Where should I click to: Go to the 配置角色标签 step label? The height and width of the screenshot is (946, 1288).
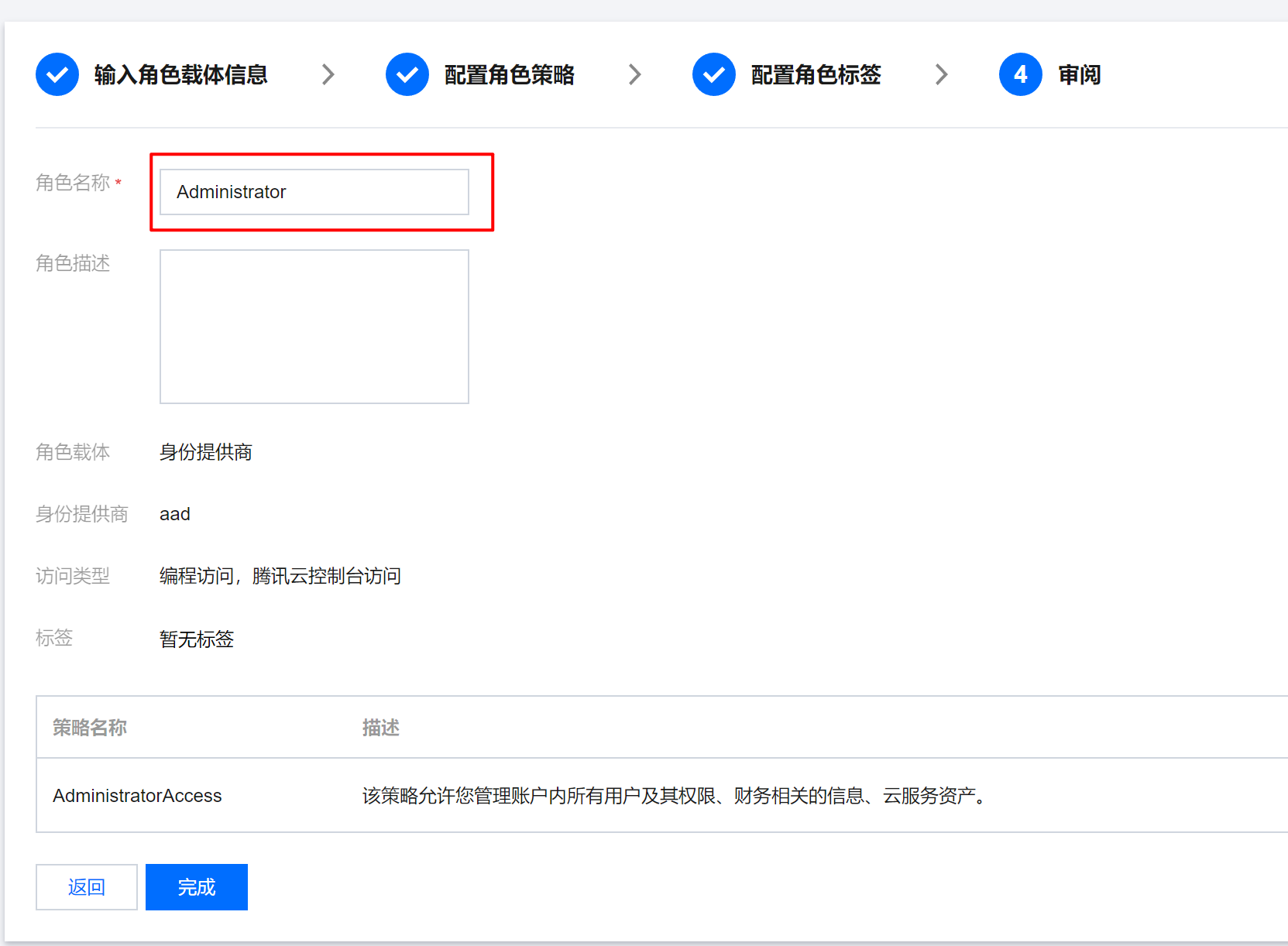(816, 74)
